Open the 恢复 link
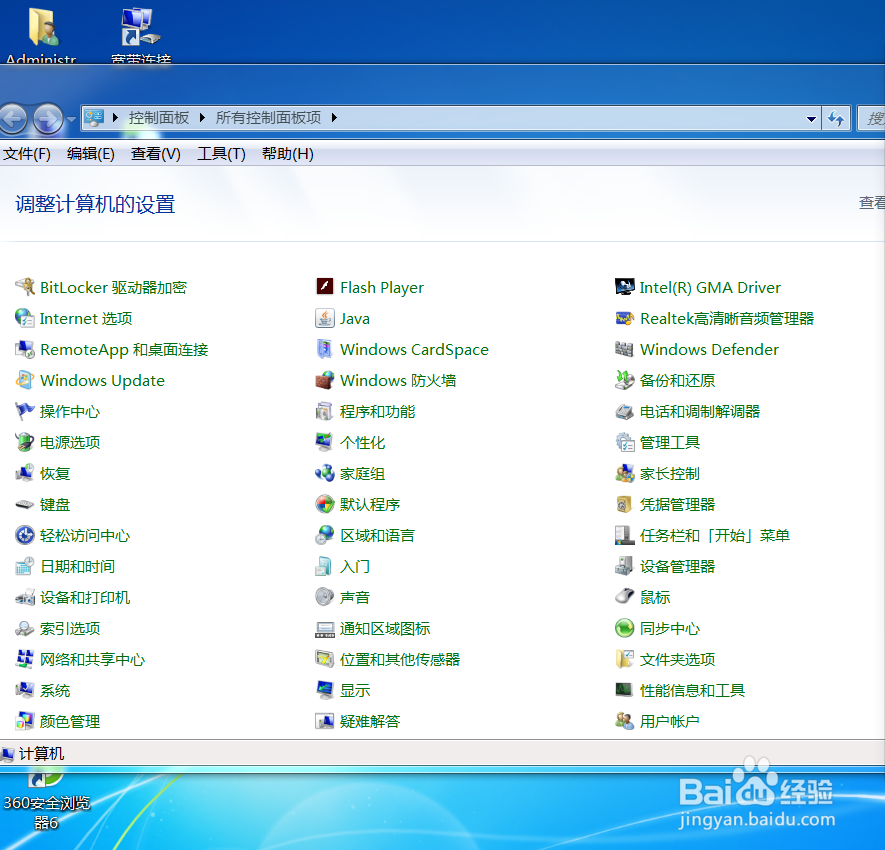This screenshot has width=885, height=850. pos(55,474)
